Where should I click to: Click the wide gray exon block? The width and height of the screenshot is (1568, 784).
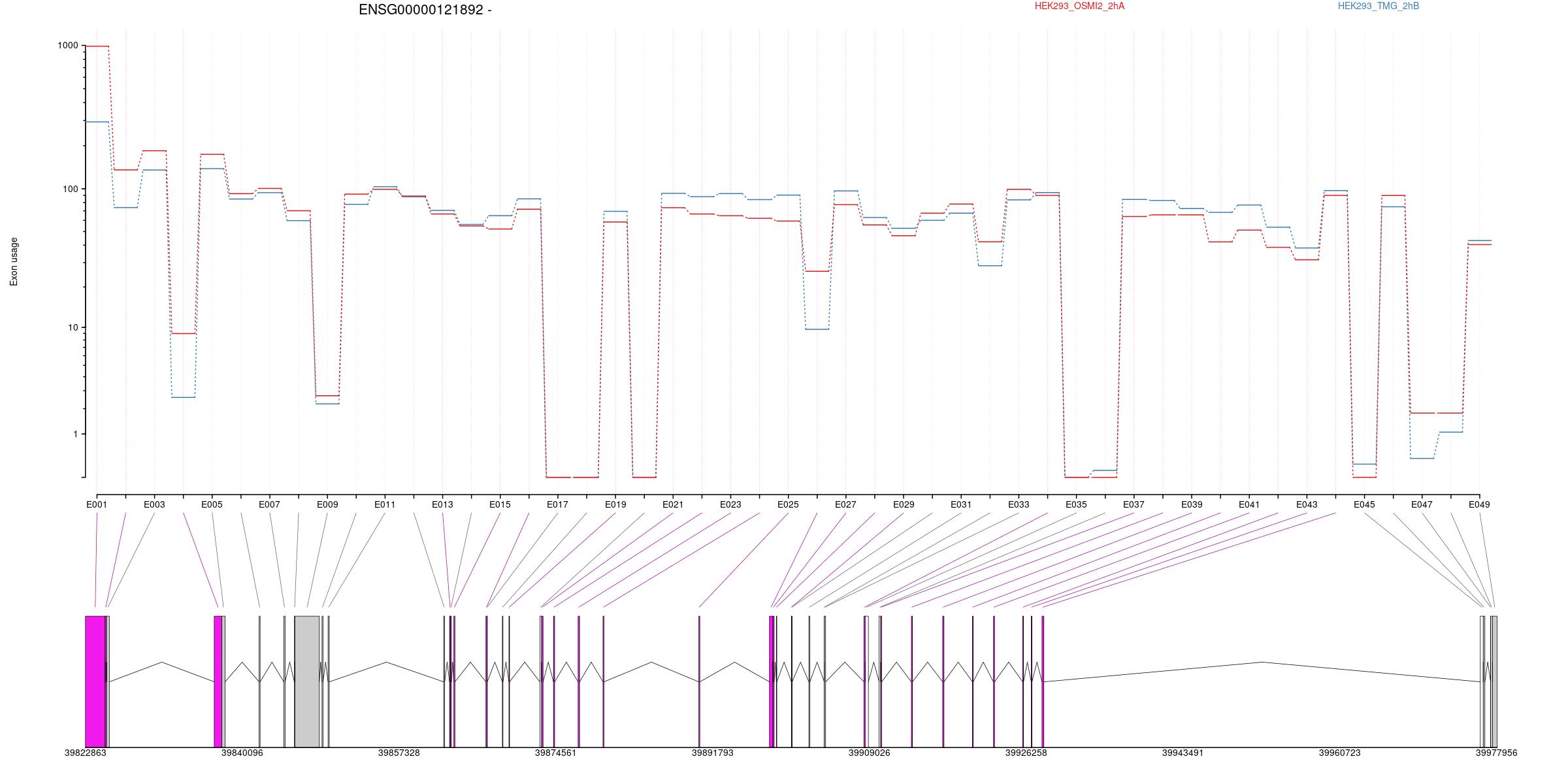307,681
